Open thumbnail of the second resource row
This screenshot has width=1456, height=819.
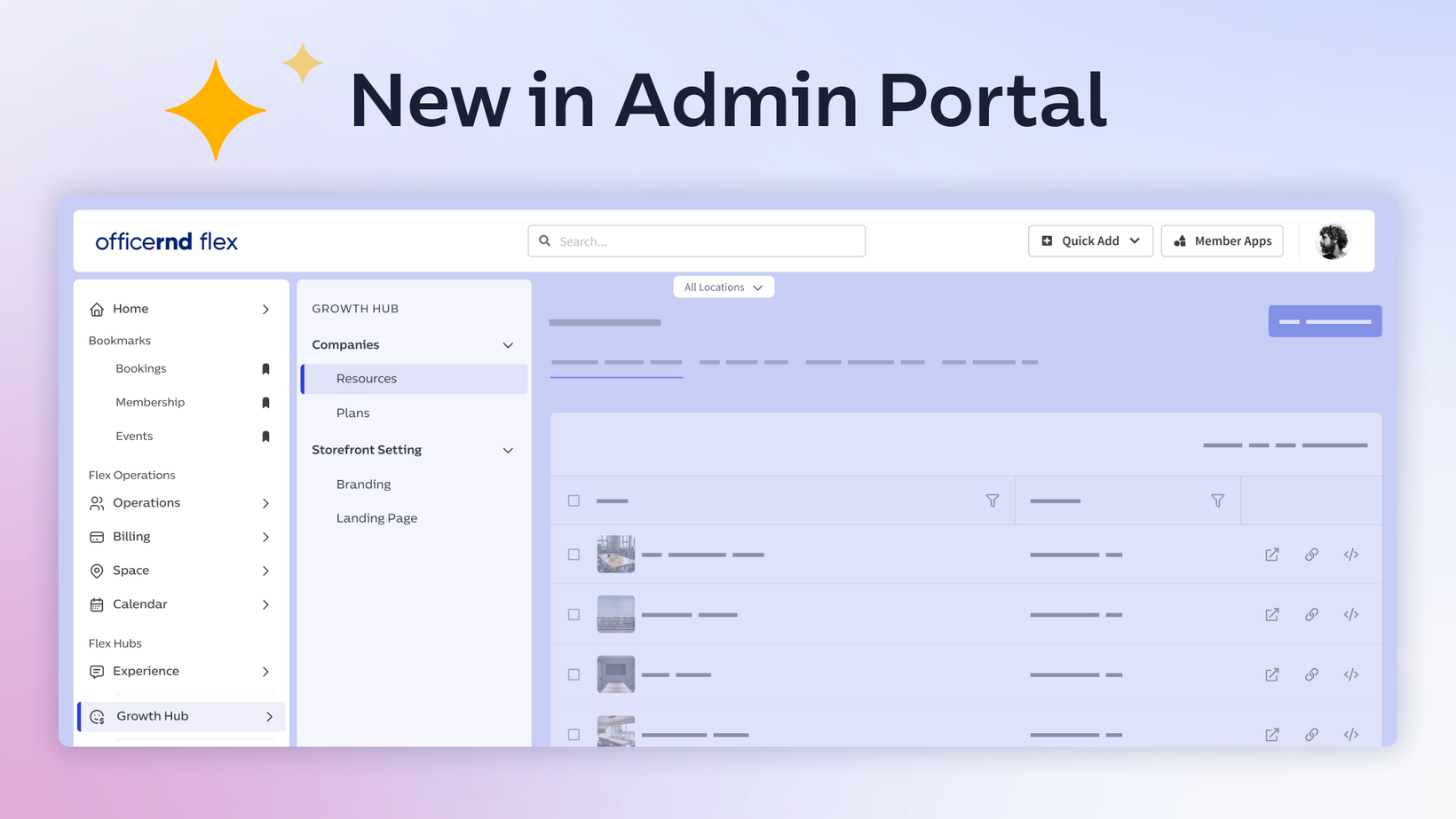tap(616, 615)
